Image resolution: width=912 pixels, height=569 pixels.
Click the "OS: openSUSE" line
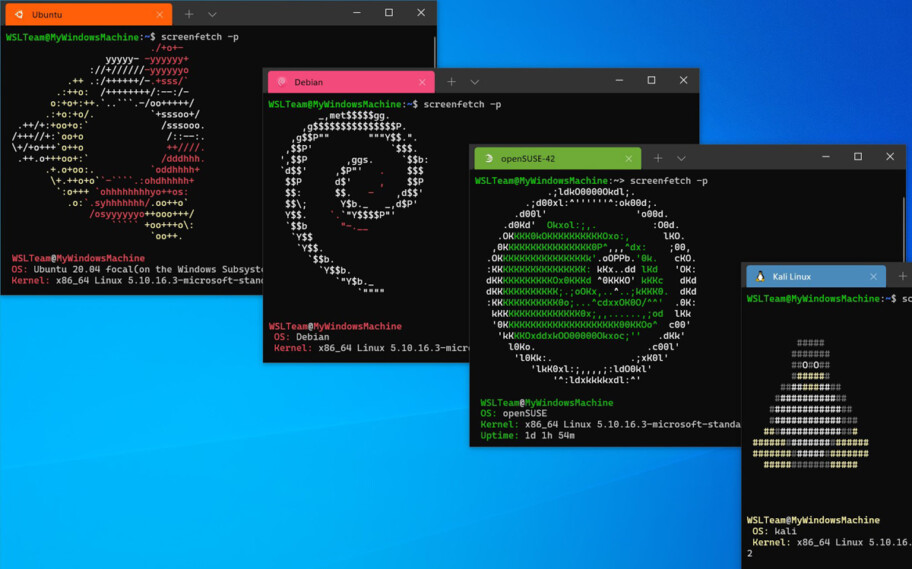514,414
